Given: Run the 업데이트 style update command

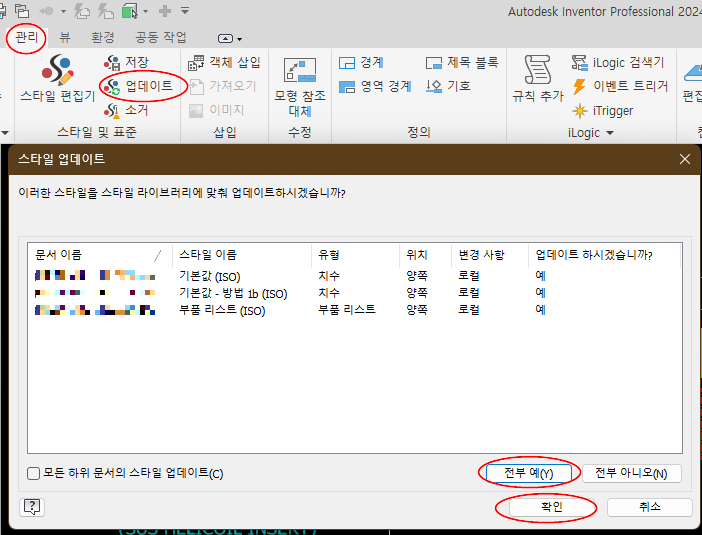Looking at the screenshot, I should point(138,86).
